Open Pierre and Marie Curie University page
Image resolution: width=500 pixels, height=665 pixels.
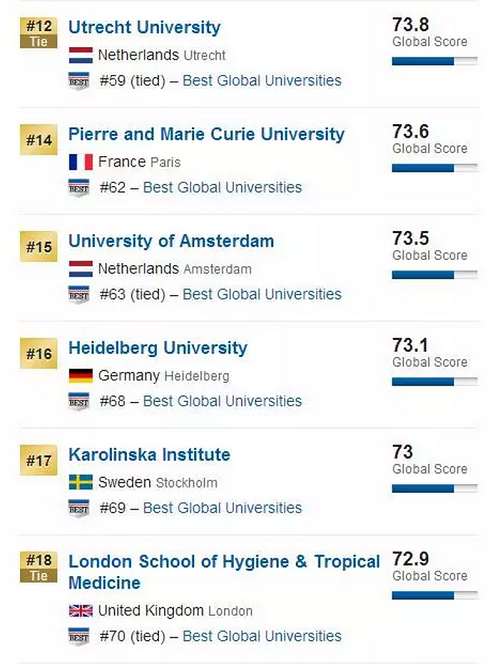207,134
